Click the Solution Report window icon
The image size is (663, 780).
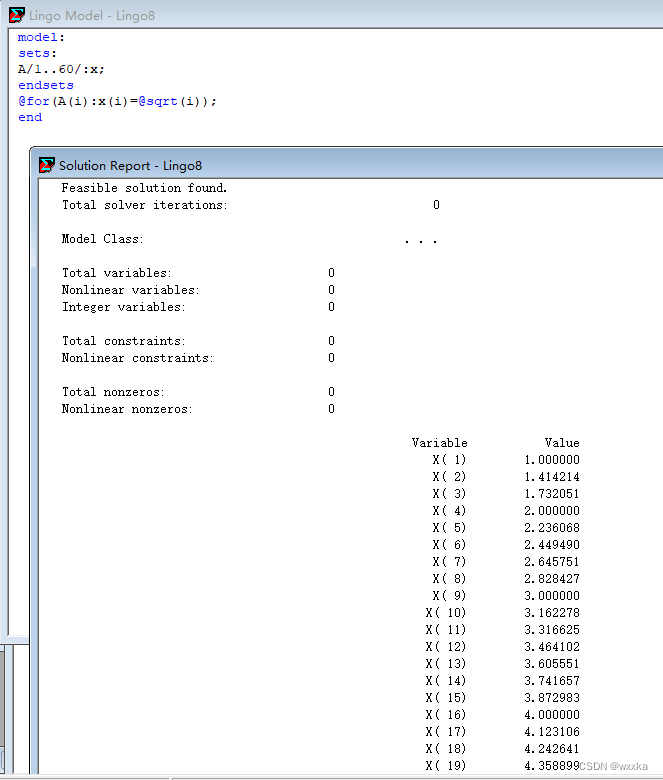pos(47,165)
